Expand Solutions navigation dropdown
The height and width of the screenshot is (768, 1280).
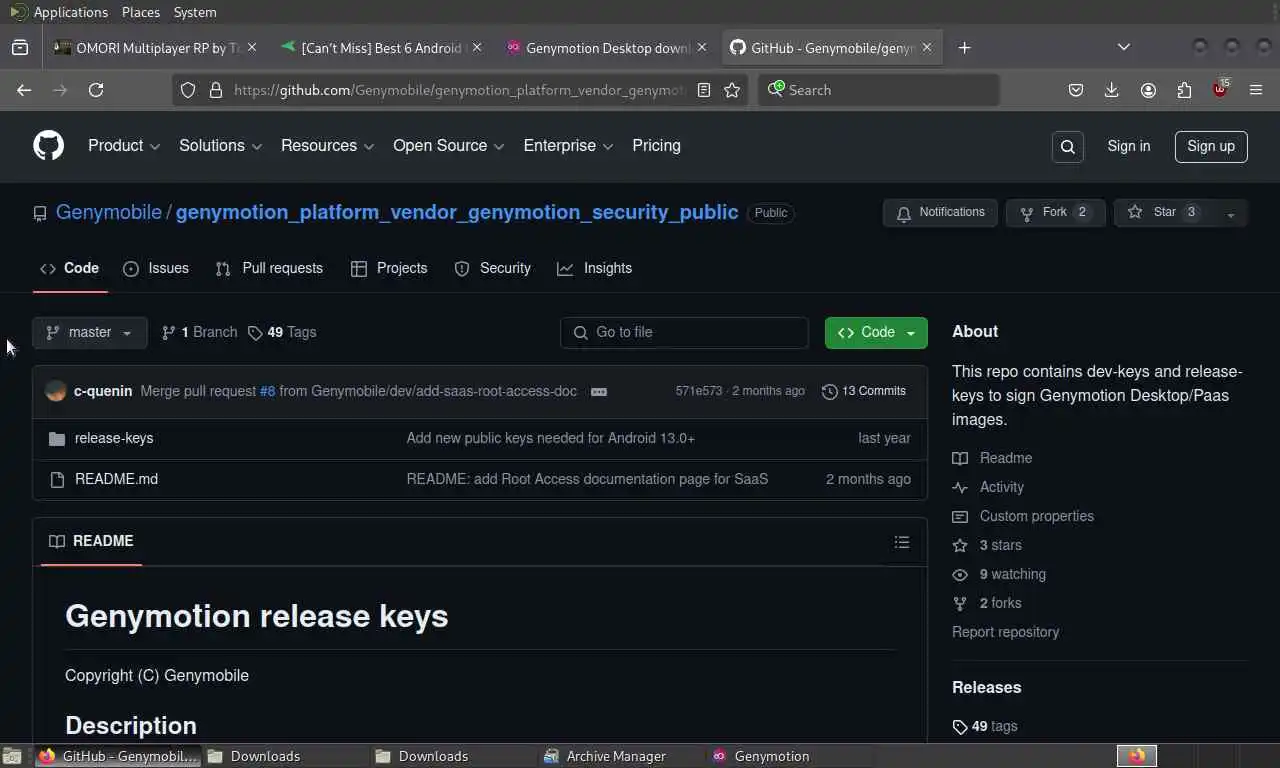tap(220, 146)
